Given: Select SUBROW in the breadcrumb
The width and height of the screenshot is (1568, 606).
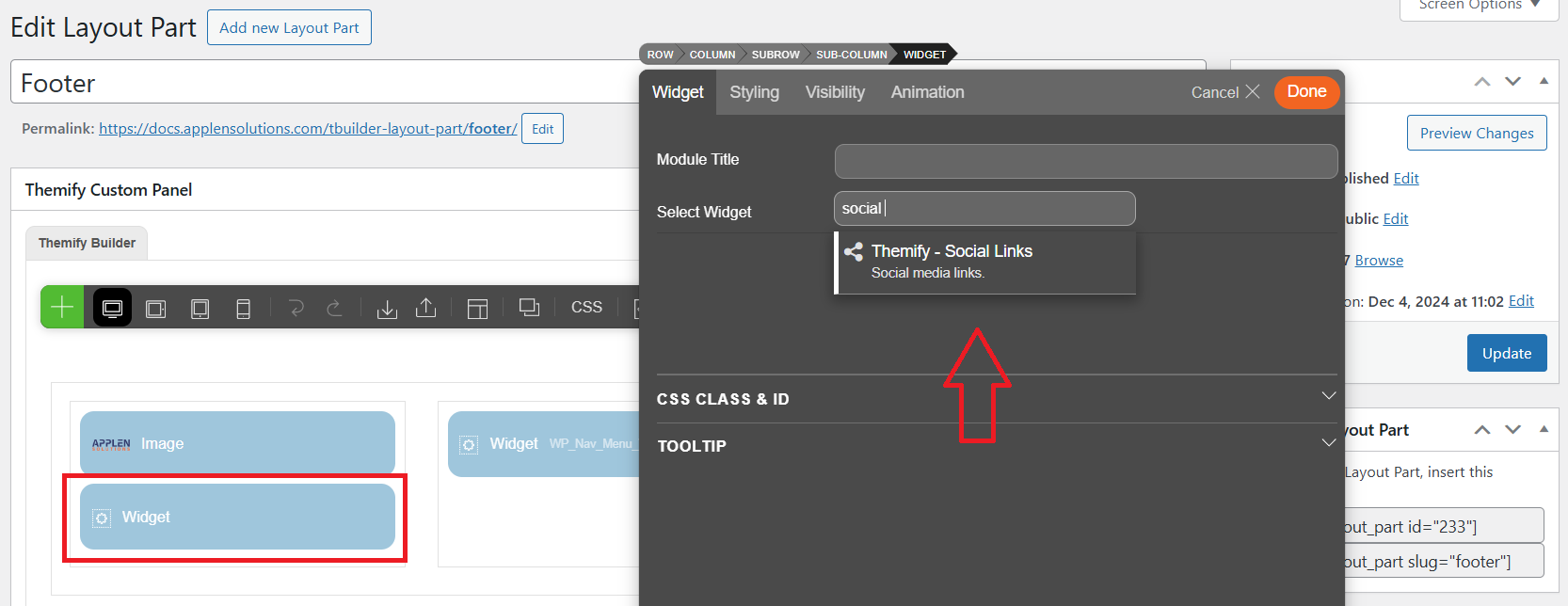Looking at the screenshot, I should [776, 55].
